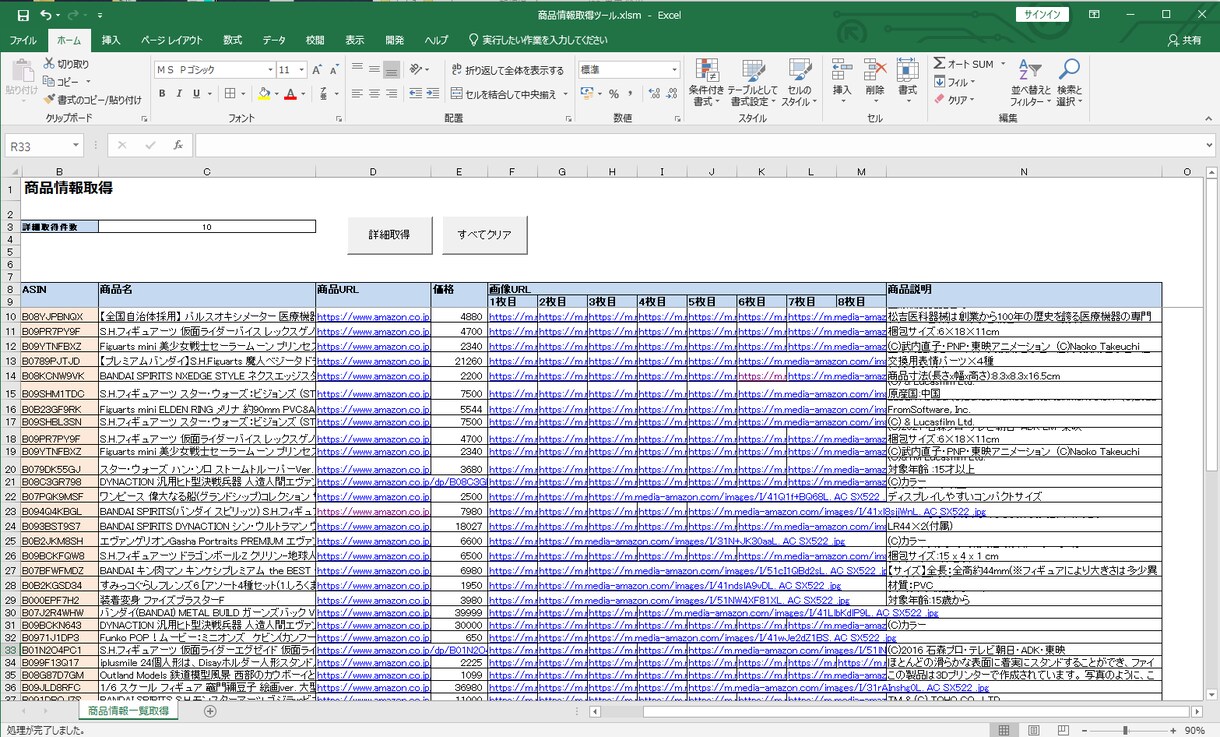Undo the last action in the title bar

[x=47, y=15]
